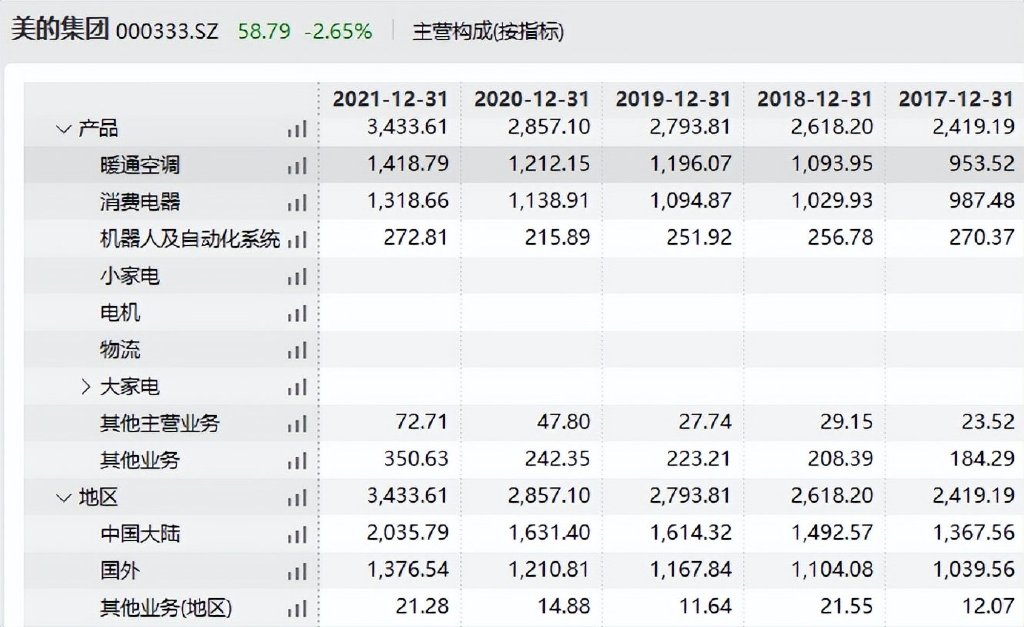
Task: Open the 小家电 row chart icon
Action: coord(296,277)
